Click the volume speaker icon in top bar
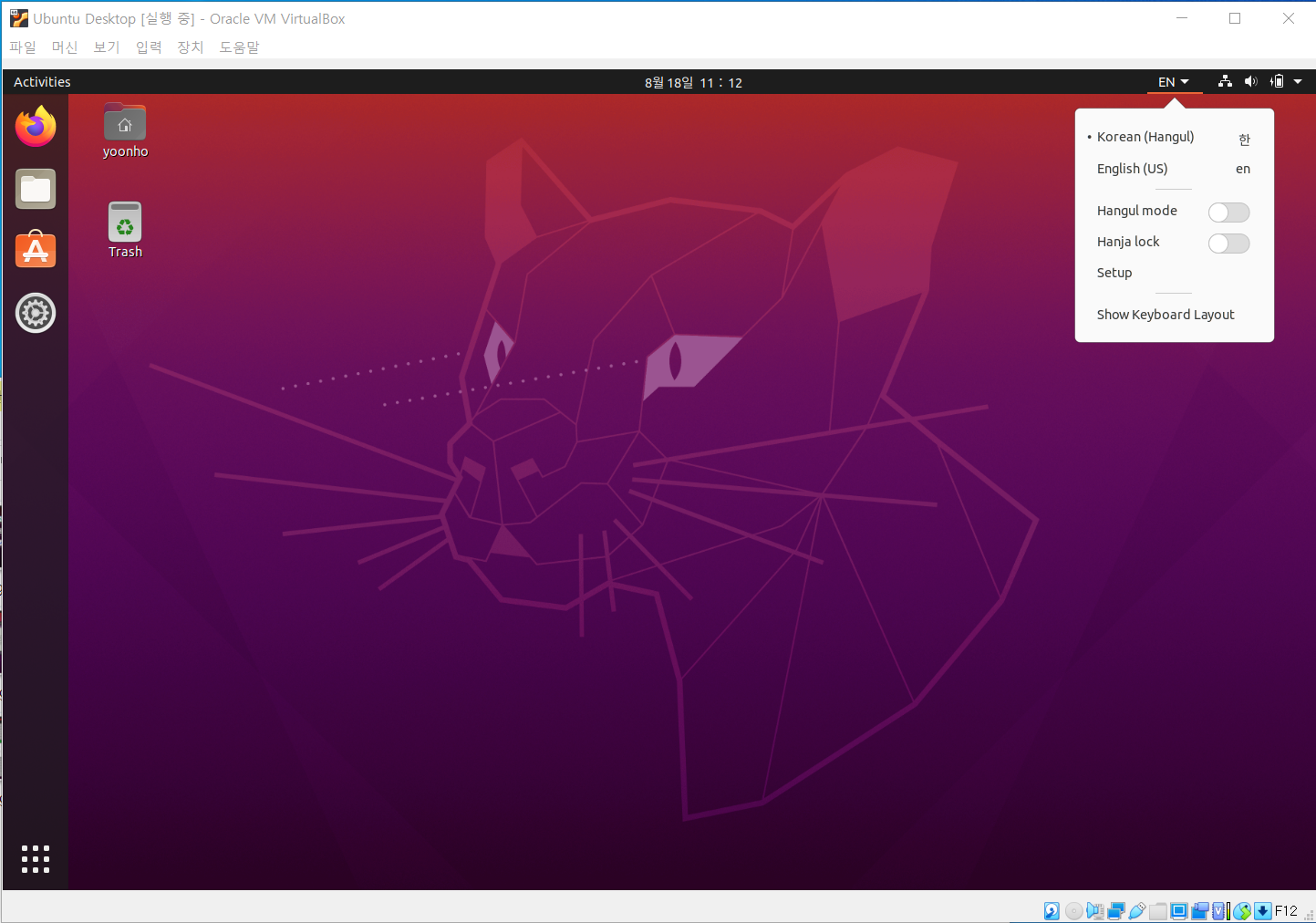This screenshot has width=1316, height=923. pyautogui.click(x=1250, y=82)
